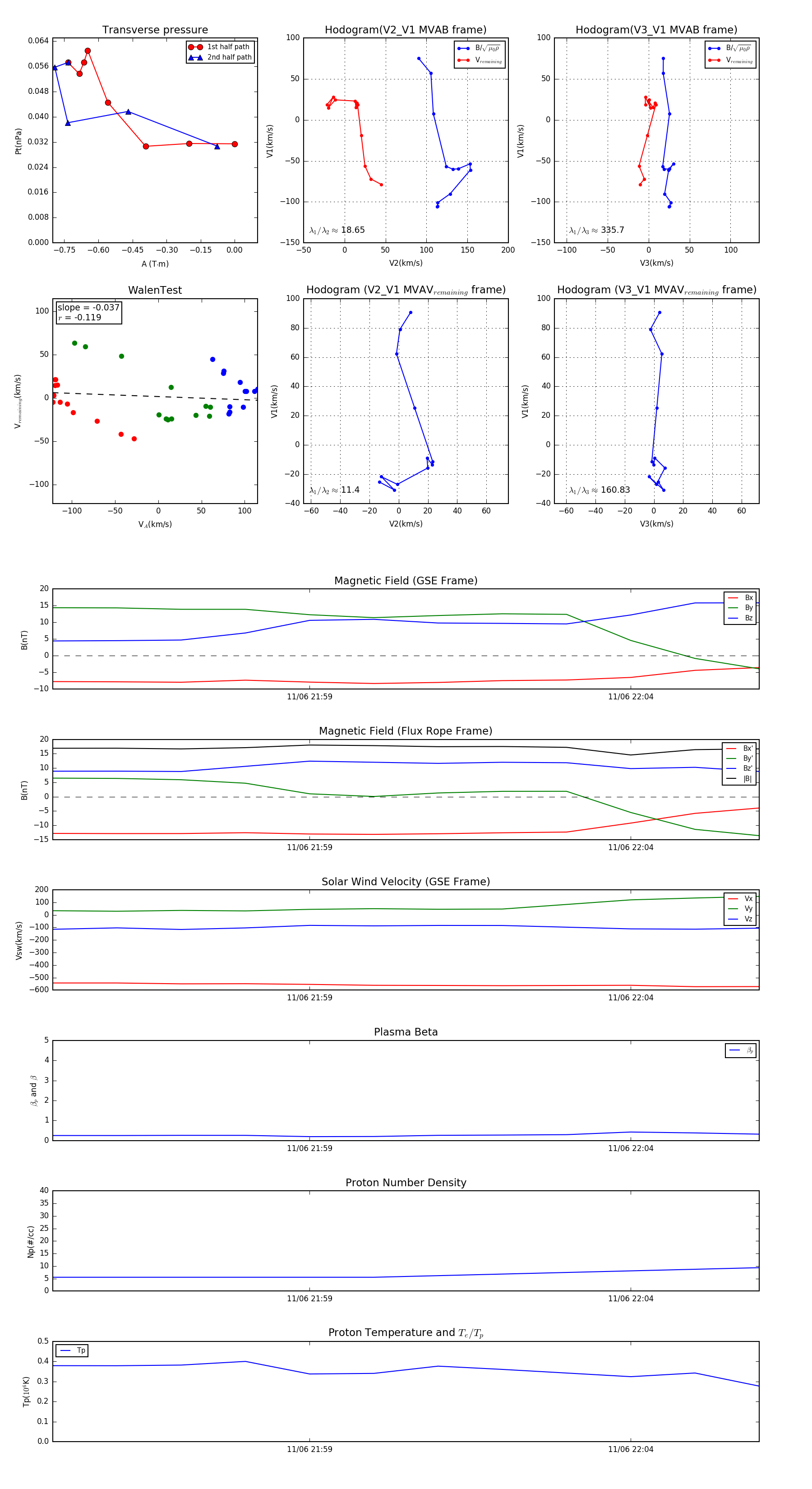Click the 'WalenTest' plot title
812x1489 pixels.
tap(155, 290)
